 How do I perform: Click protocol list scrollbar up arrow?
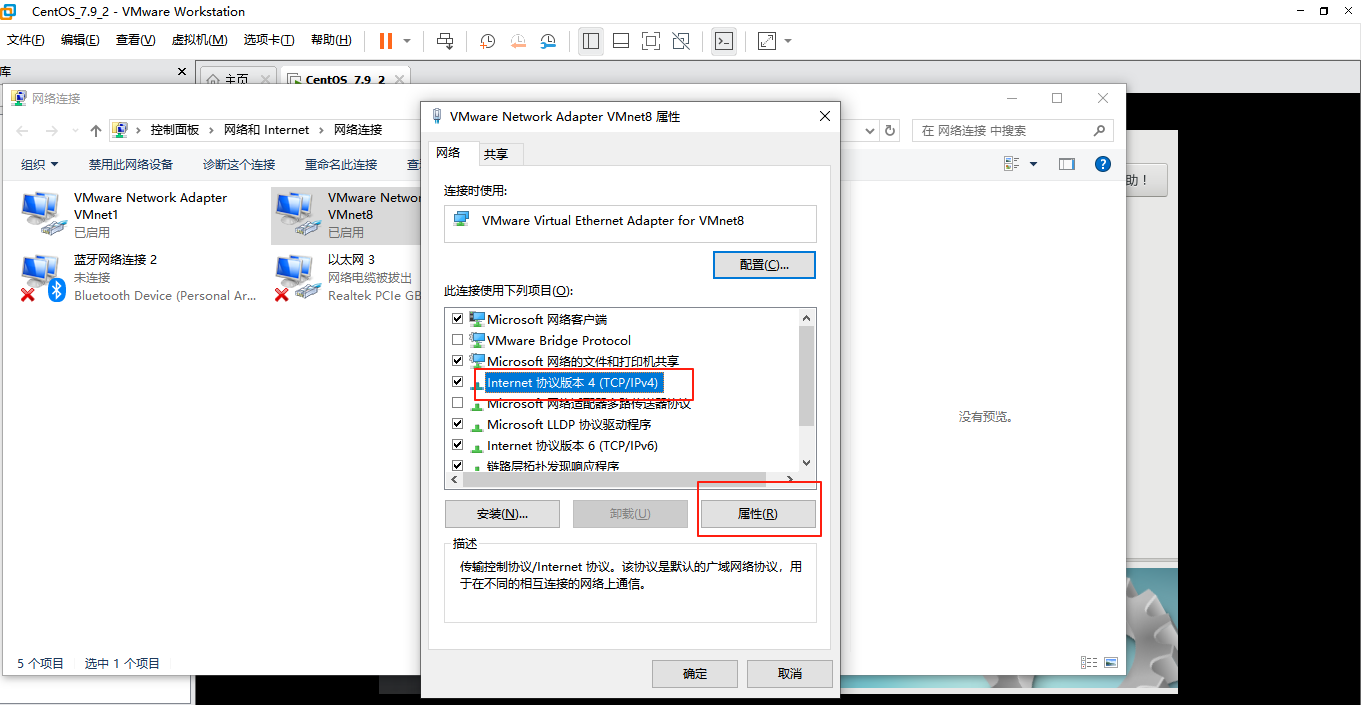(x=808, y=317)
